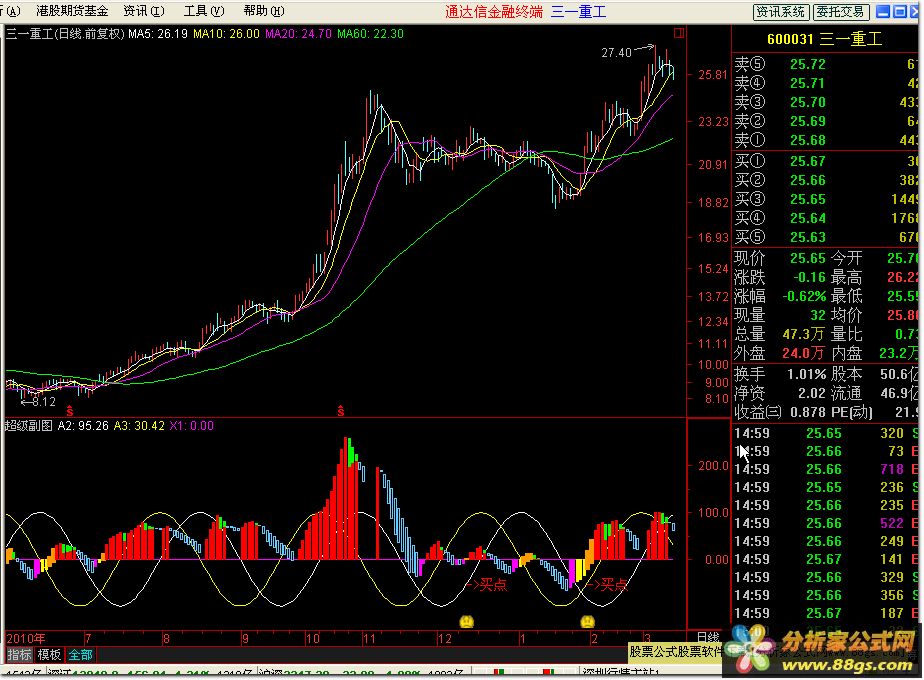Image resolution: width=924 pixels, height=680 pixels.
Task: Click the 委托交易 button
Action: 840,12
